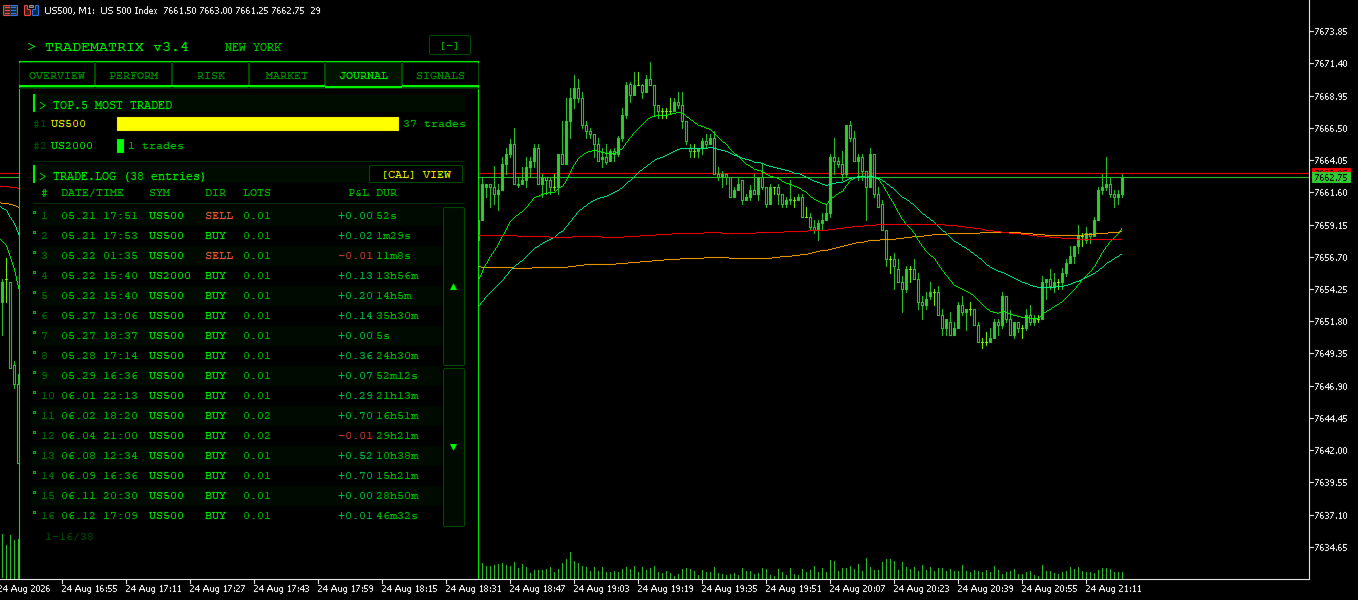Click the green US2000 trades bar
Viewport: 1358px width, 600px height.
(120, 146)
